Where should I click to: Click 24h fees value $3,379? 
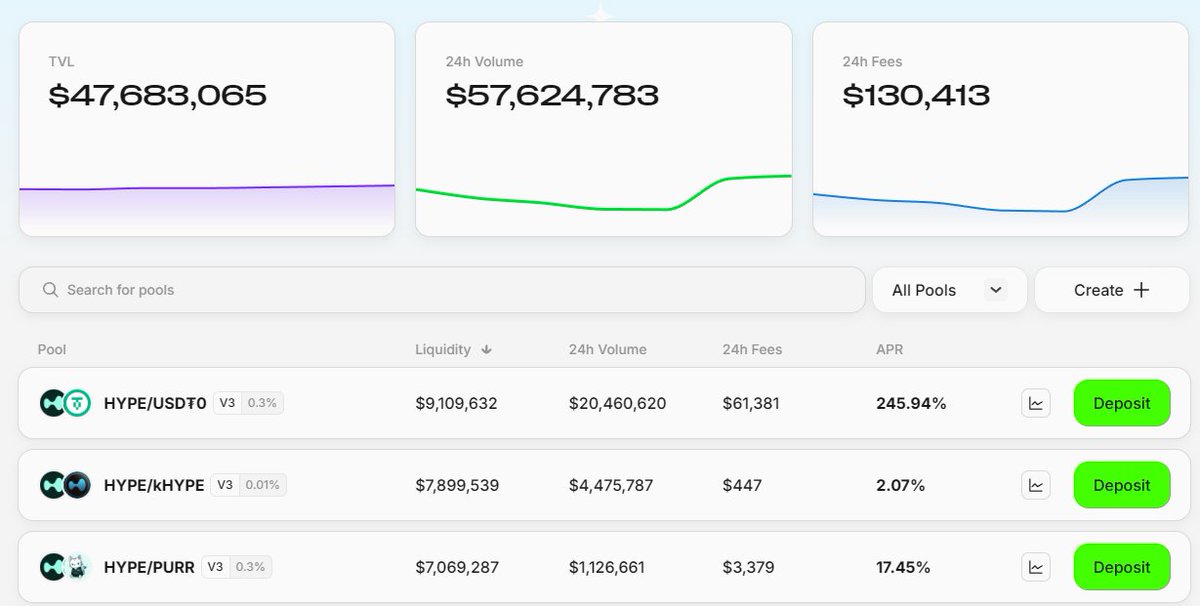(x=748, y=567)
